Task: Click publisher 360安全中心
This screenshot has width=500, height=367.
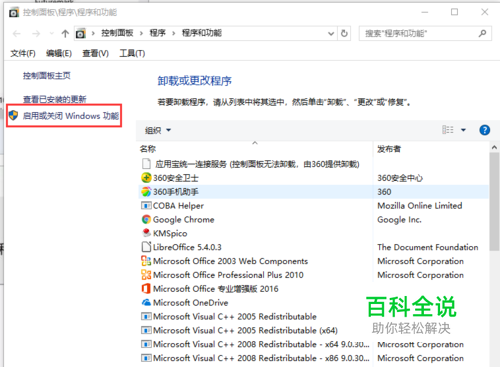Action: 400,178
